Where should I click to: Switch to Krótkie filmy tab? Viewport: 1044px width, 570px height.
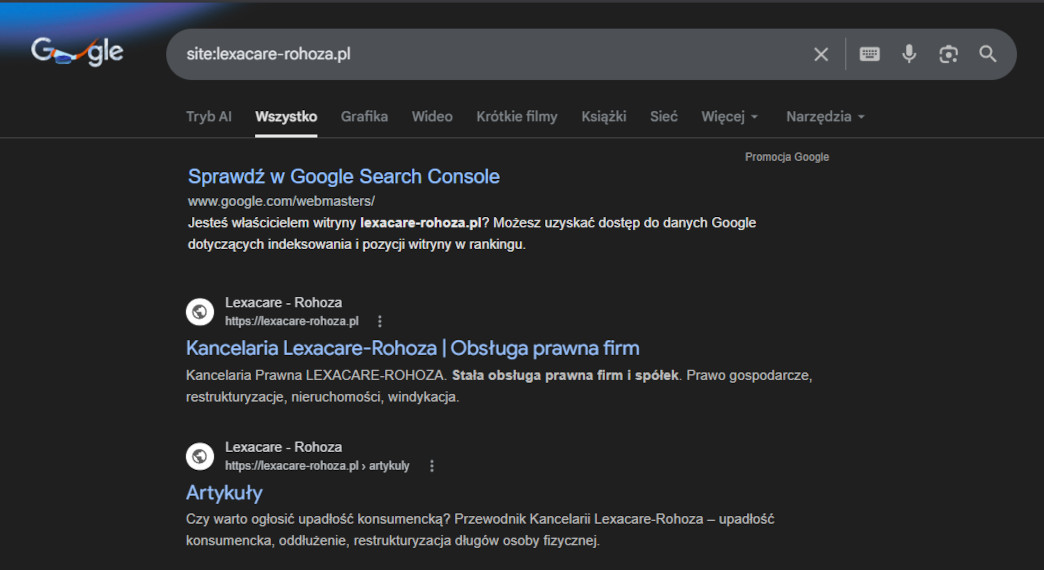[517, 117]
